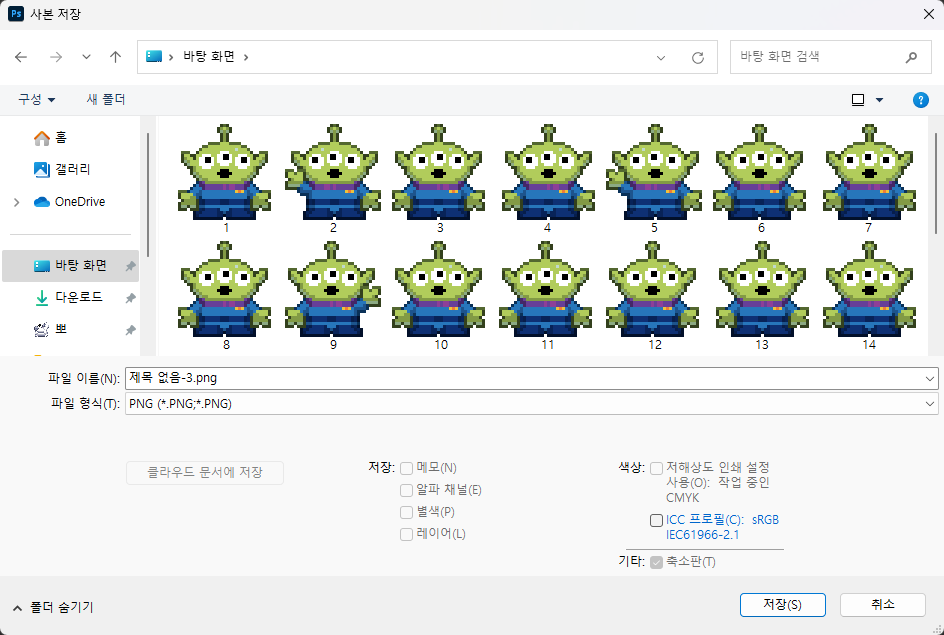Select 갤러리 in the navigation pane

pos(62,170)
